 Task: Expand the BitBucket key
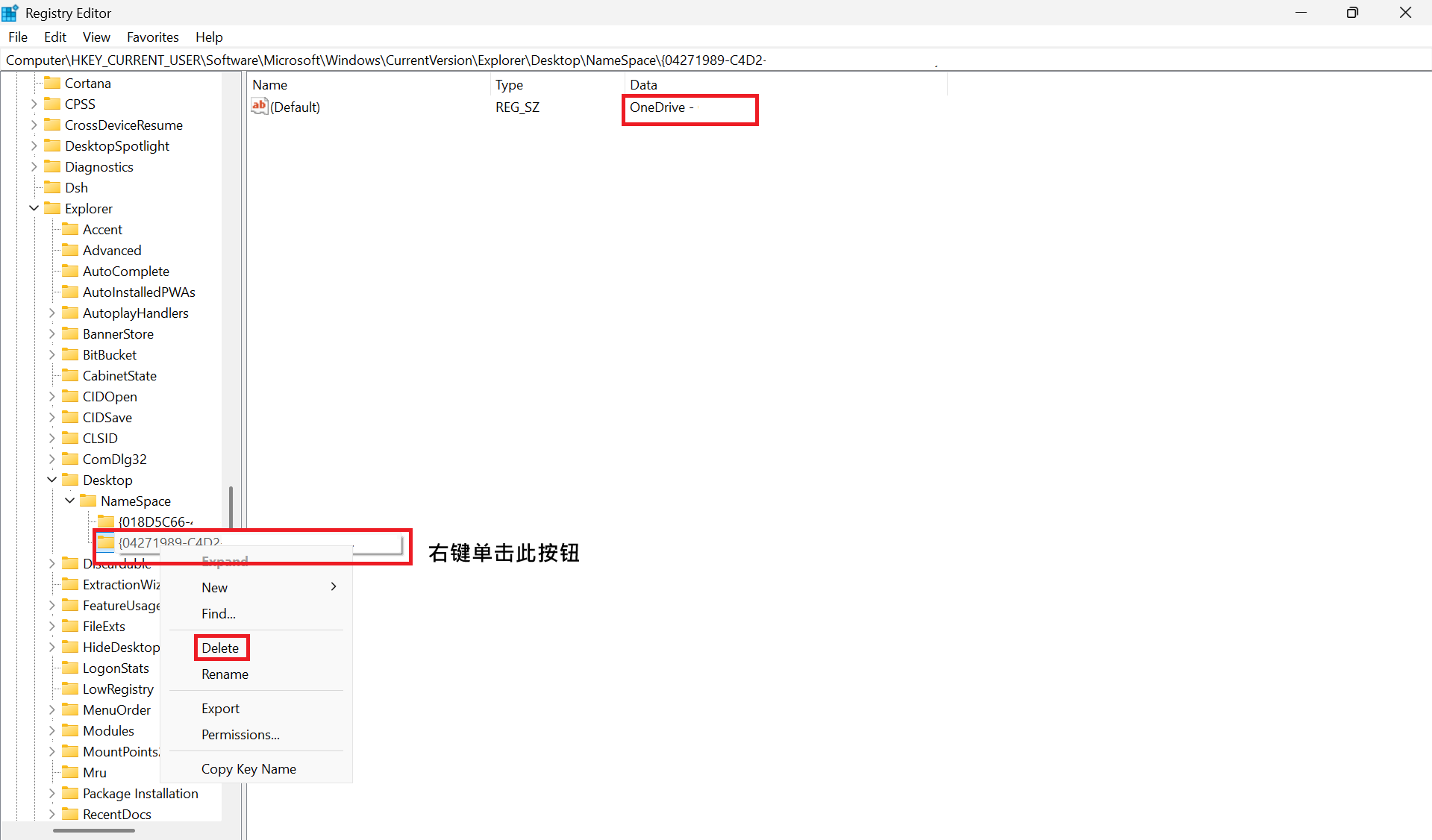pos(51,354)
